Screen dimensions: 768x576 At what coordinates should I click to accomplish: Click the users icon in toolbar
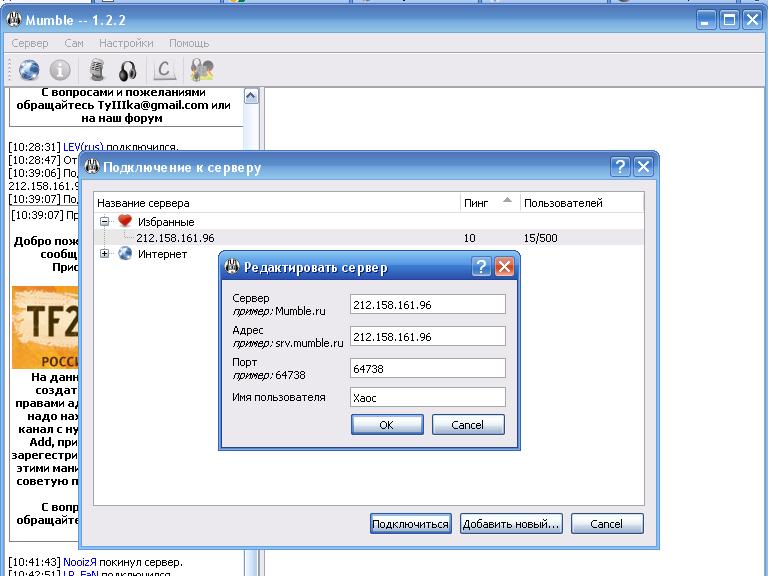pos(202,70)
